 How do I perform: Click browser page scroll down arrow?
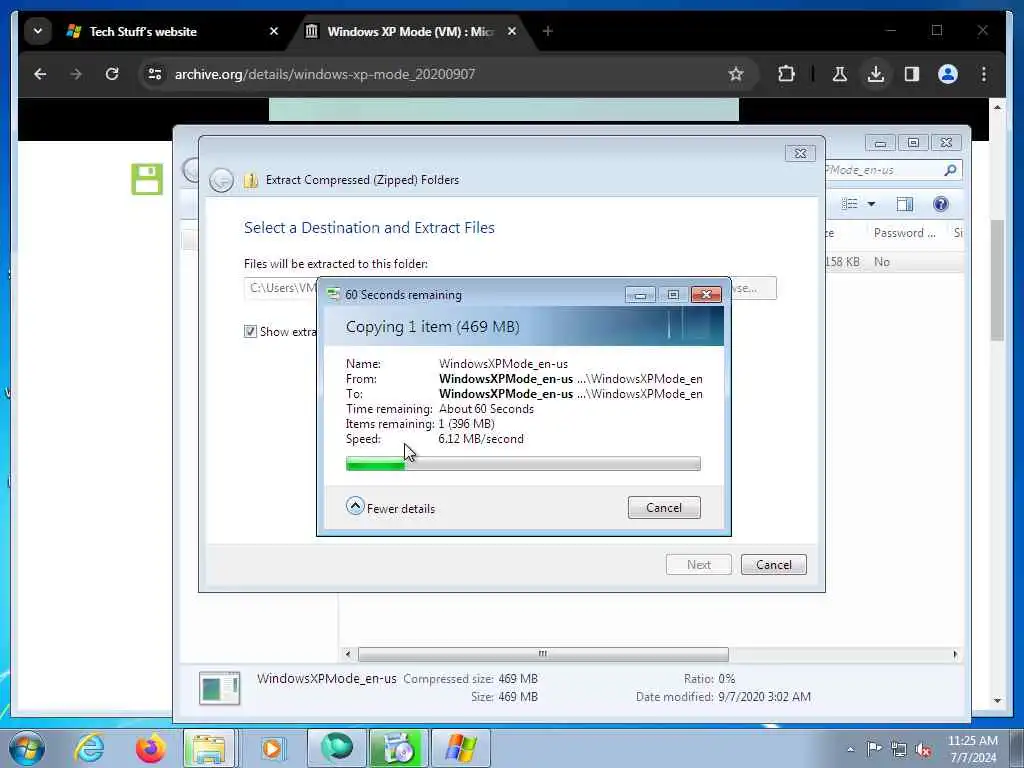coord(997,700)
